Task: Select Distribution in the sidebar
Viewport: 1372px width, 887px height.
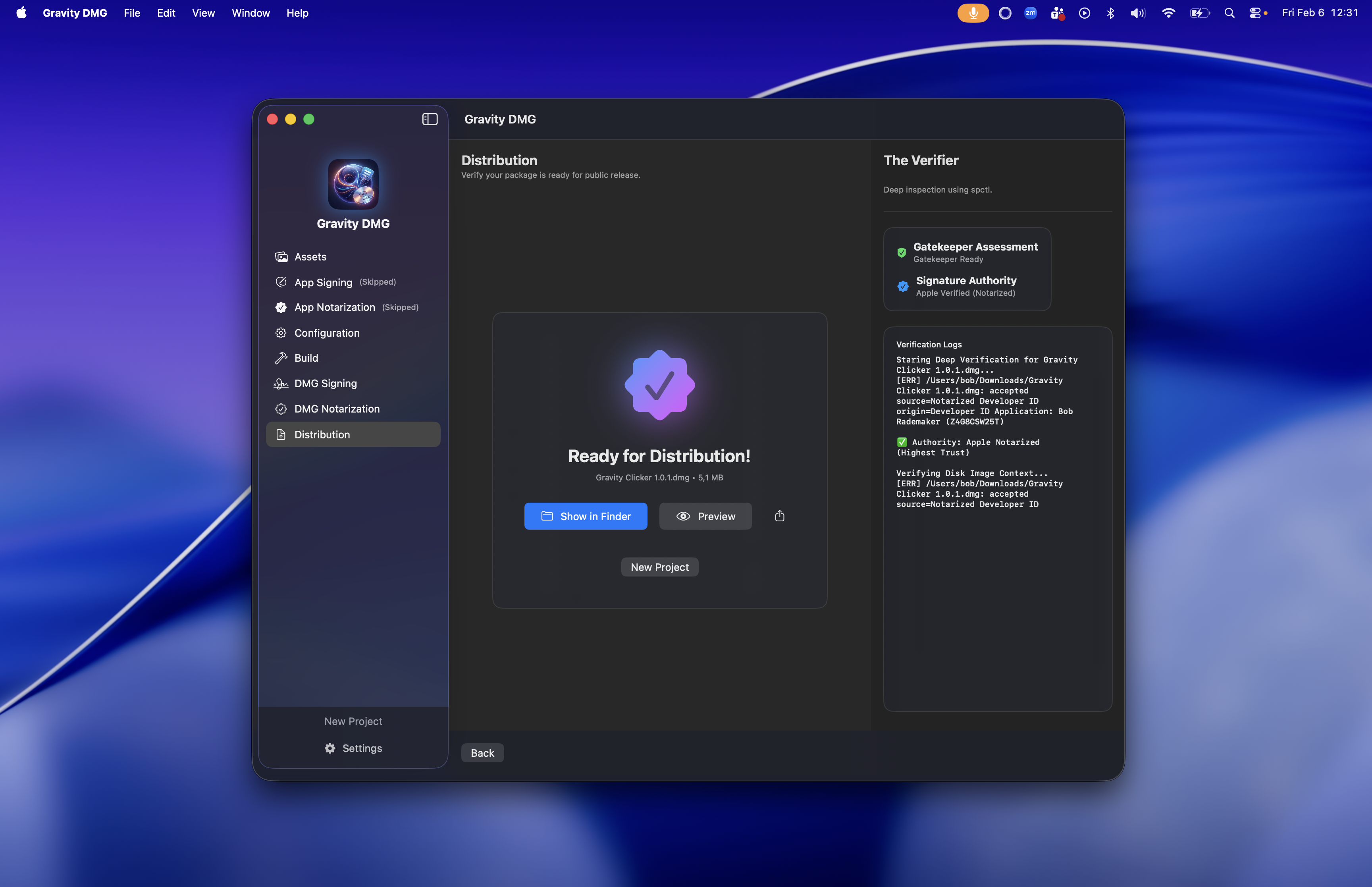Action: click(x=322, y=435)
